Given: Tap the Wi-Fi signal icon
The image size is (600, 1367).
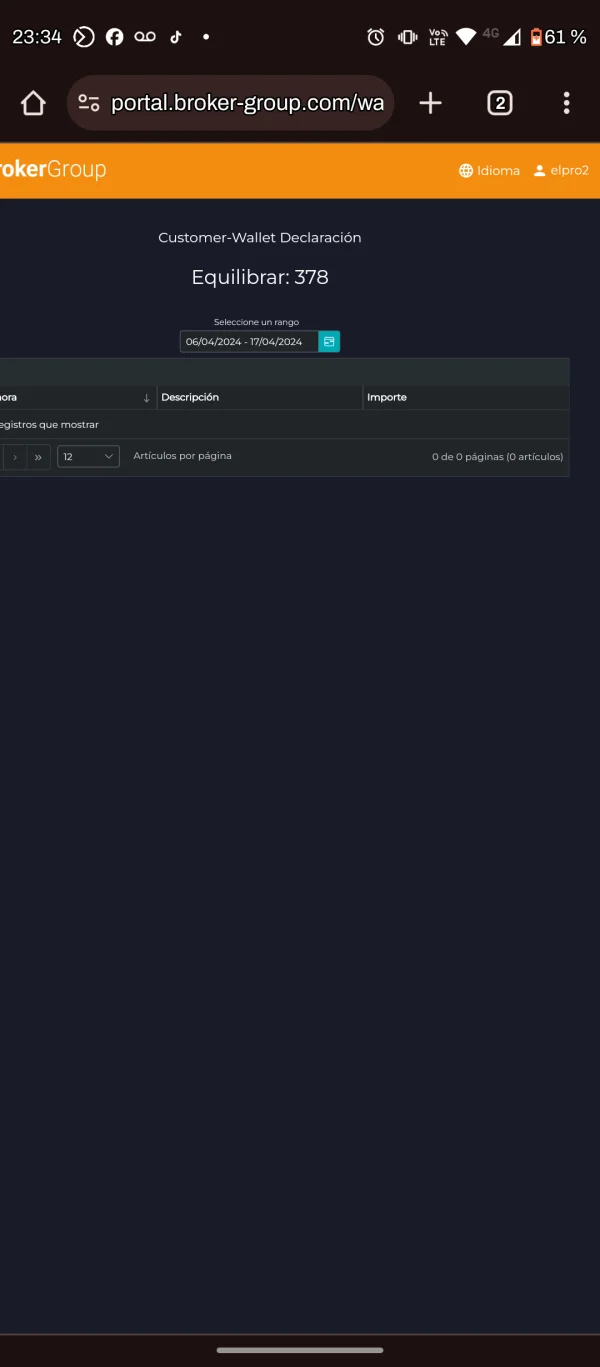Looking at the screenshot, I should [x=466, y=37].
